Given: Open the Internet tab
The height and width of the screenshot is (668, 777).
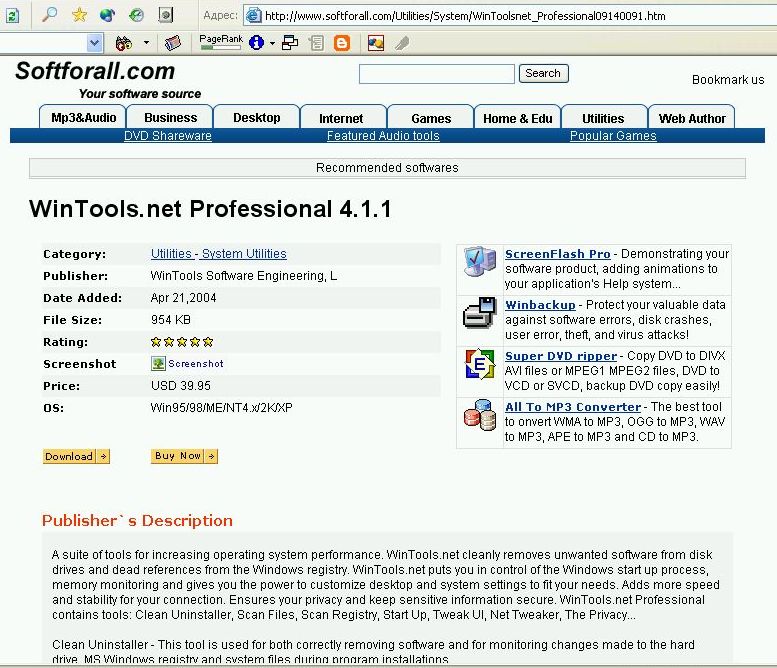Looking at the screenshot, I should [341, 118].
